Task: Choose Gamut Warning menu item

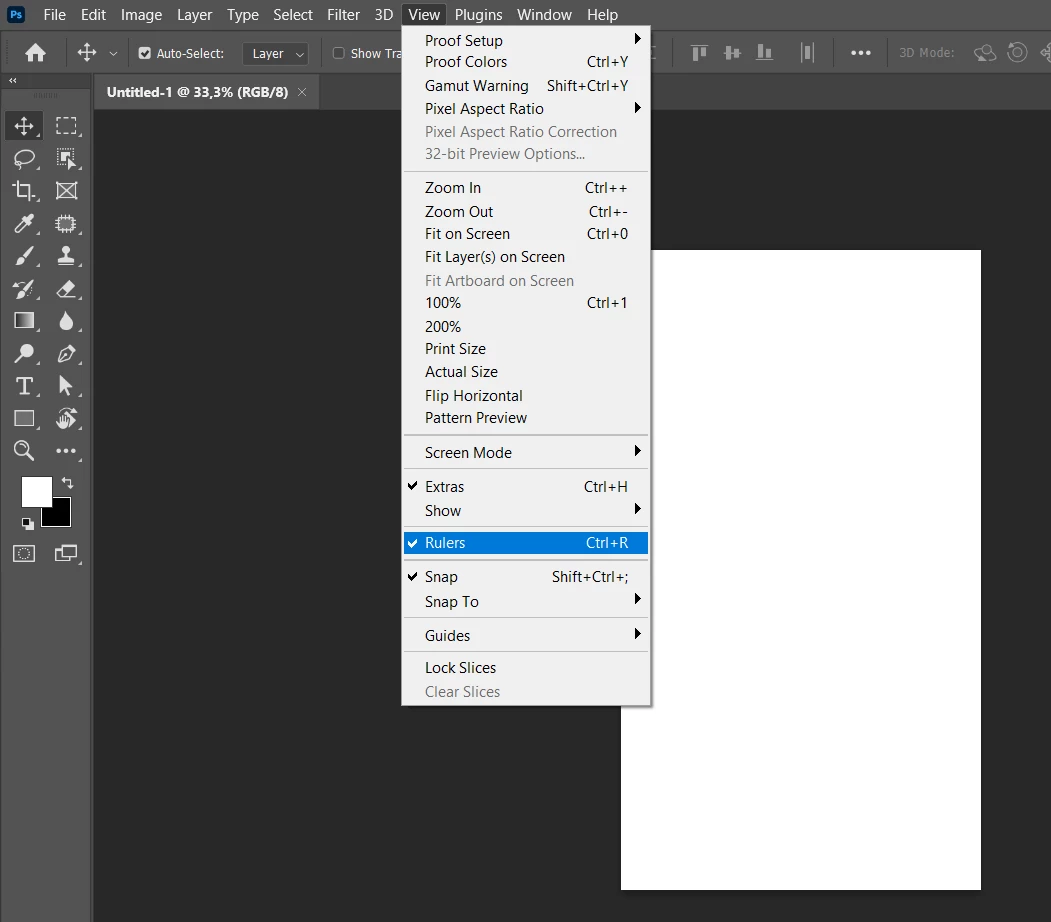Action: click(526, 86)
